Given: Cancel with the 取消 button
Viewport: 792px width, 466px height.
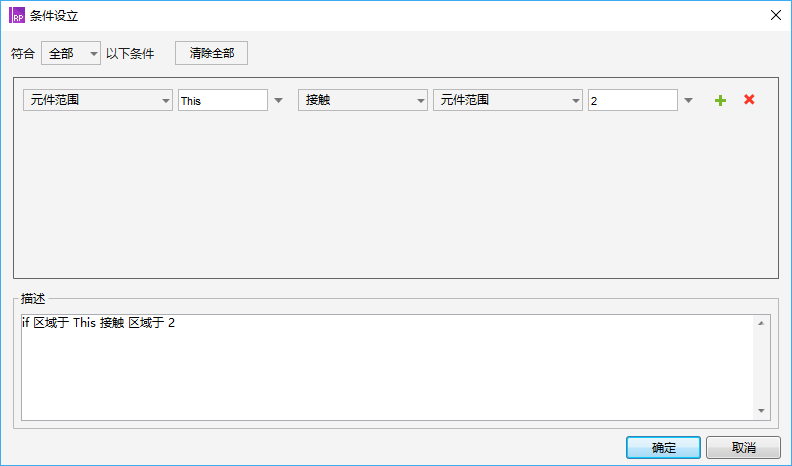Looking at the screenshot, I should point(743,447).
